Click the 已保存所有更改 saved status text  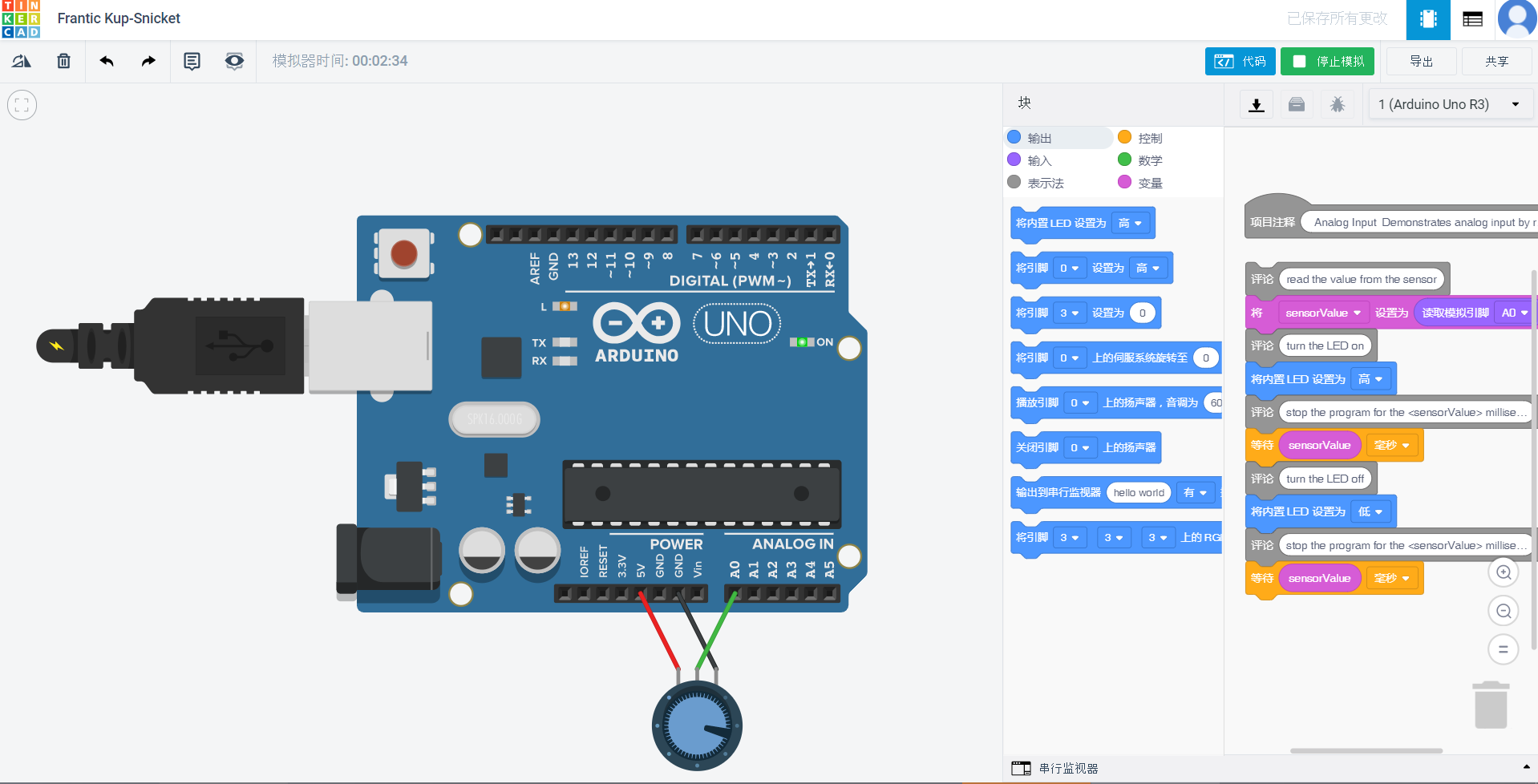point(1337,18)
